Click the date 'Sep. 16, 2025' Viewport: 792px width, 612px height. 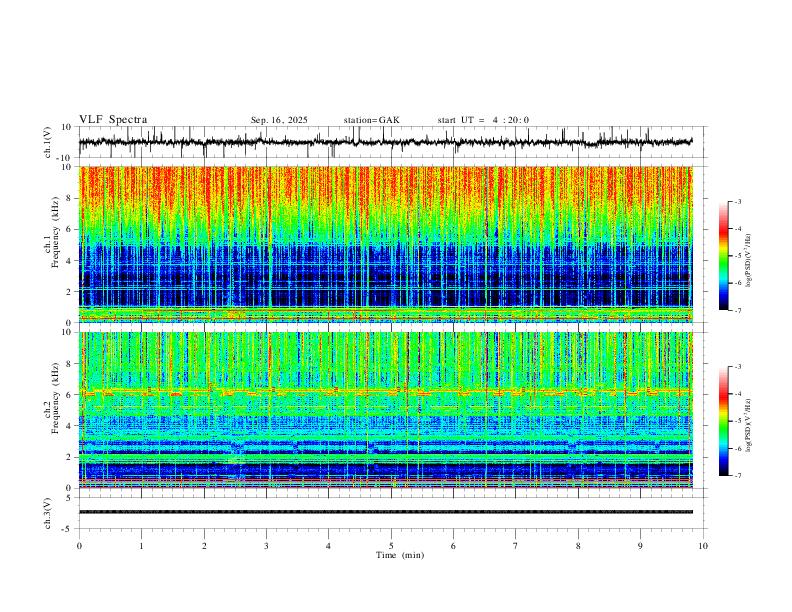tap(279, 120)
